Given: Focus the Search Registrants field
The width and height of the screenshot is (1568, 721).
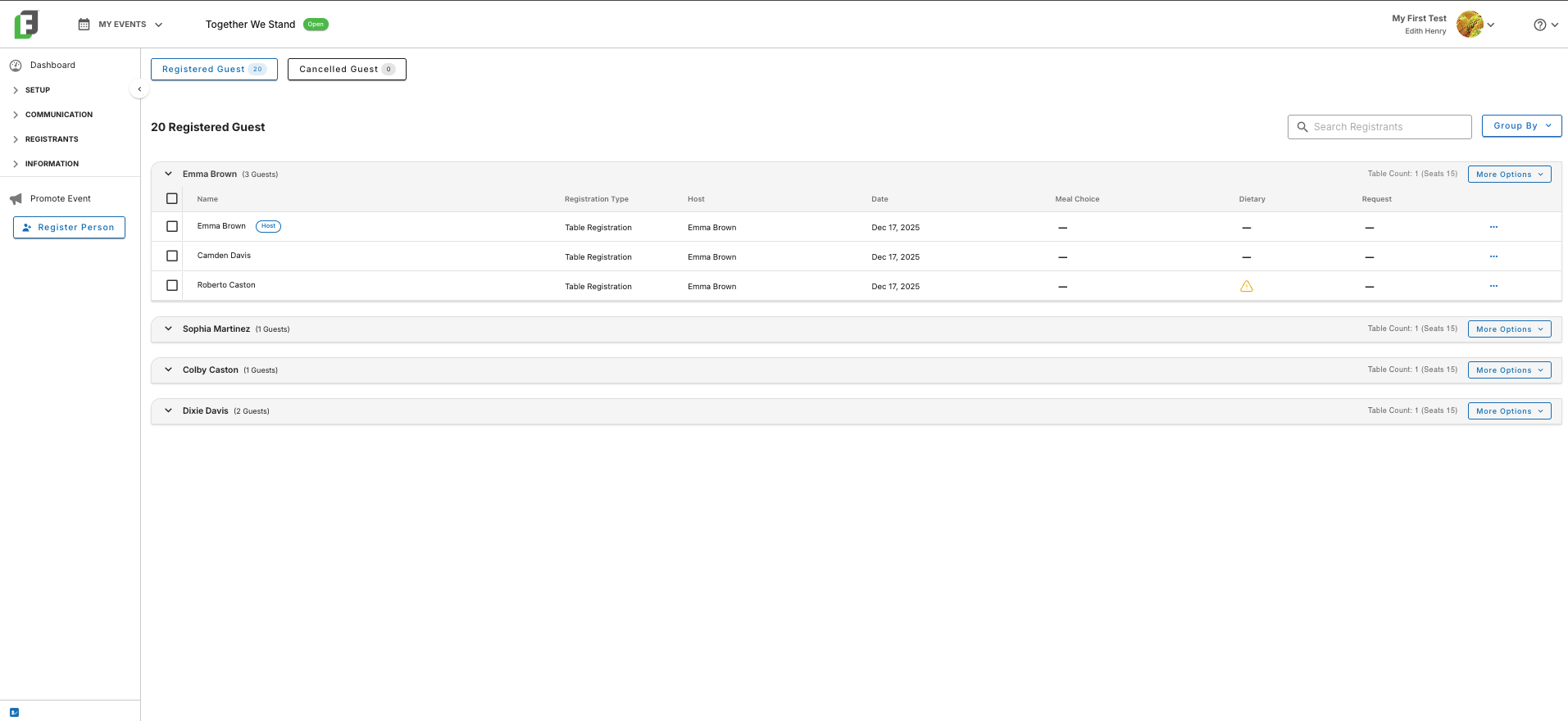Looking at the screenshot, I should pyautogui.click(x=1379, y=127).
